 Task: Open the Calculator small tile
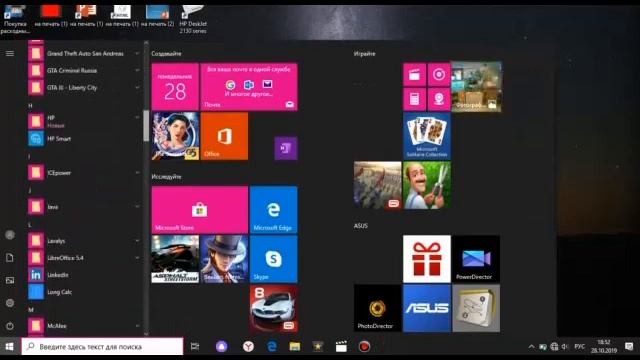pos(414,99)
